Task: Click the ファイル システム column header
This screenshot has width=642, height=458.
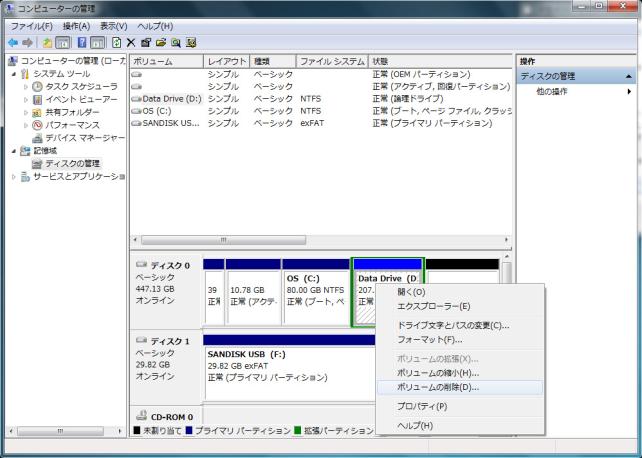Action: (331, 61)
